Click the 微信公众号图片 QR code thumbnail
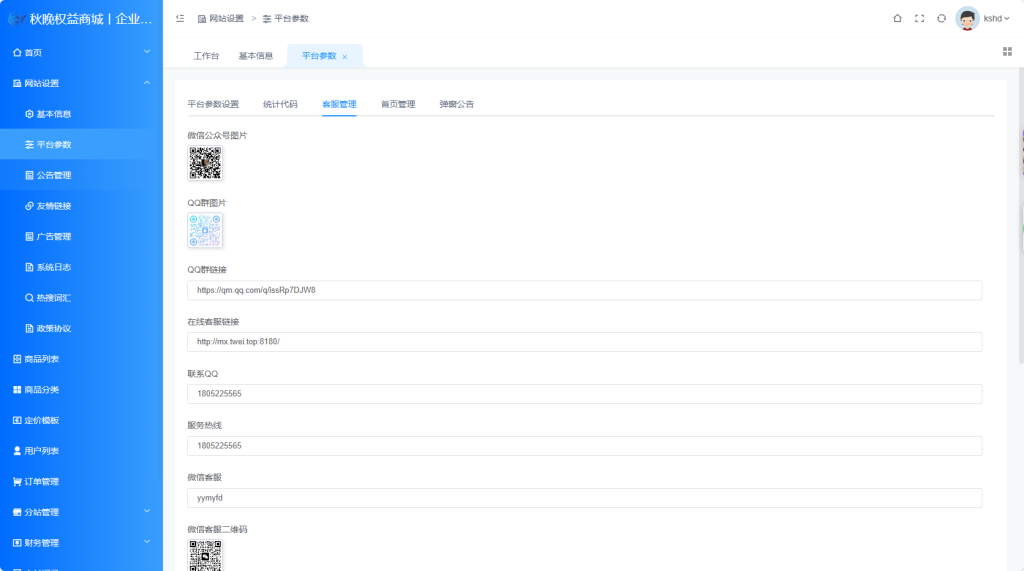1024x571 pixels. coord(205,163)
